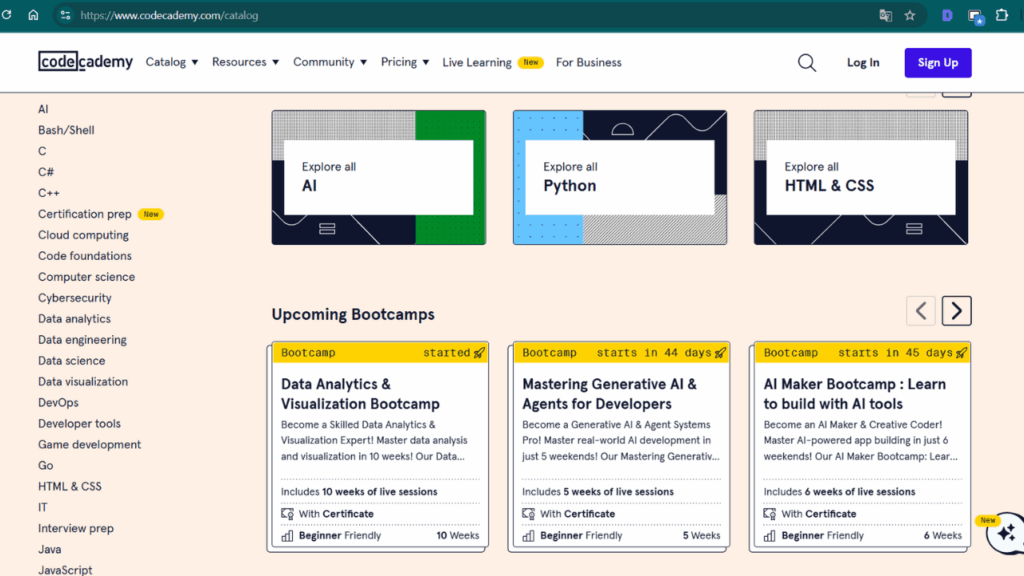Open the For Business menu item
Viewport: 1024px width, 576px height.
click(588, 62)
